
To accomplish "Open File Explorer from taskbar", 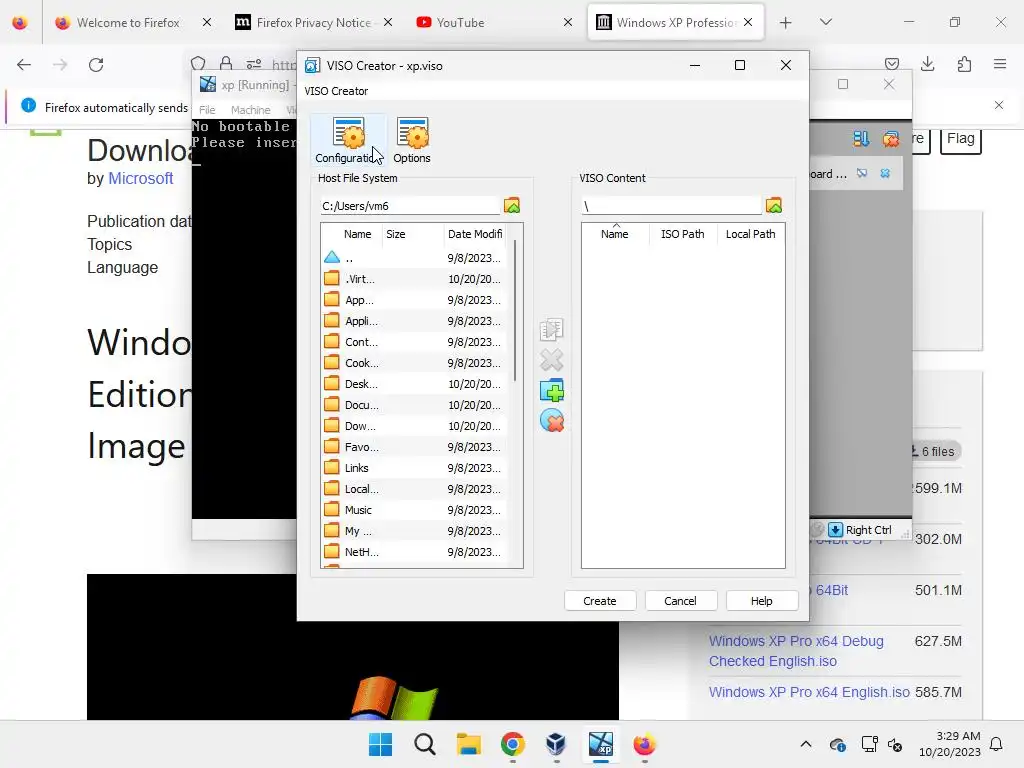I will (468, 744).
